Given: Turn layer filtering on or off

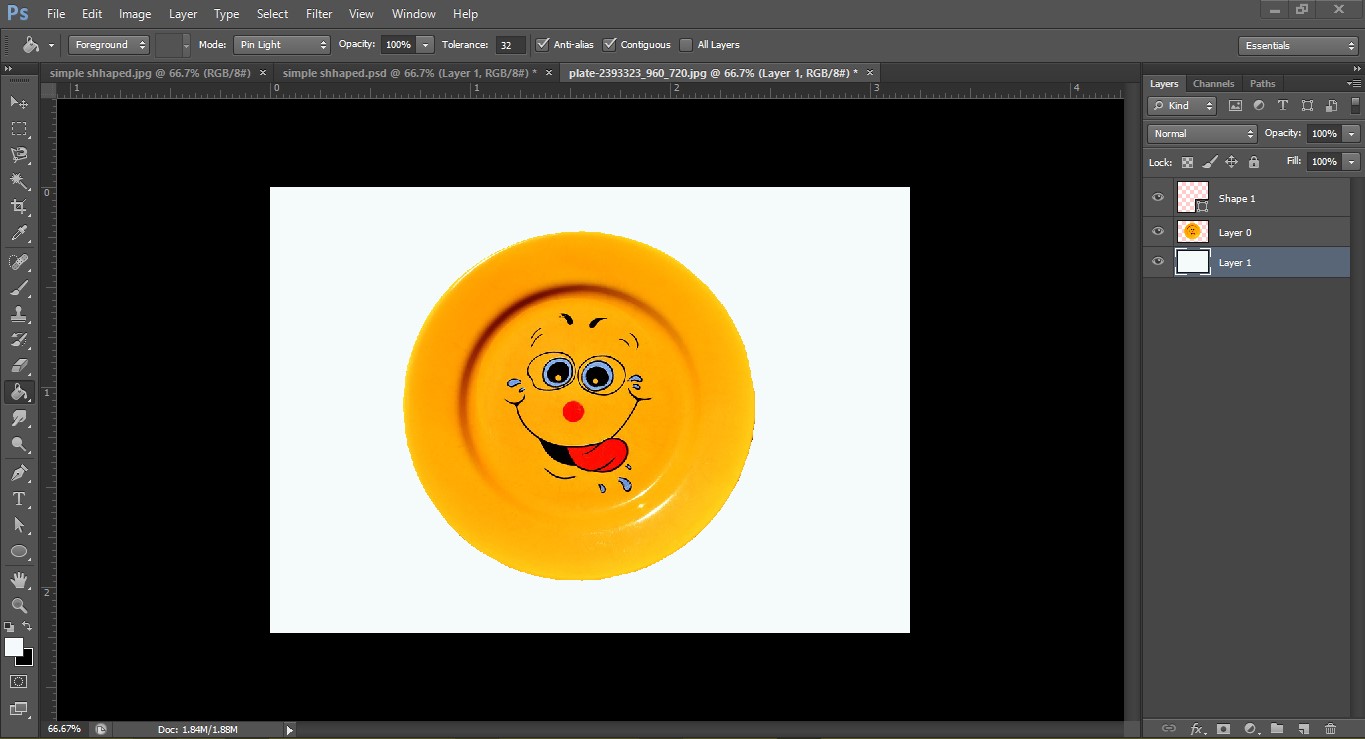Looking at the screenshot, I should pyautogui.click(x=1356, y=105).
